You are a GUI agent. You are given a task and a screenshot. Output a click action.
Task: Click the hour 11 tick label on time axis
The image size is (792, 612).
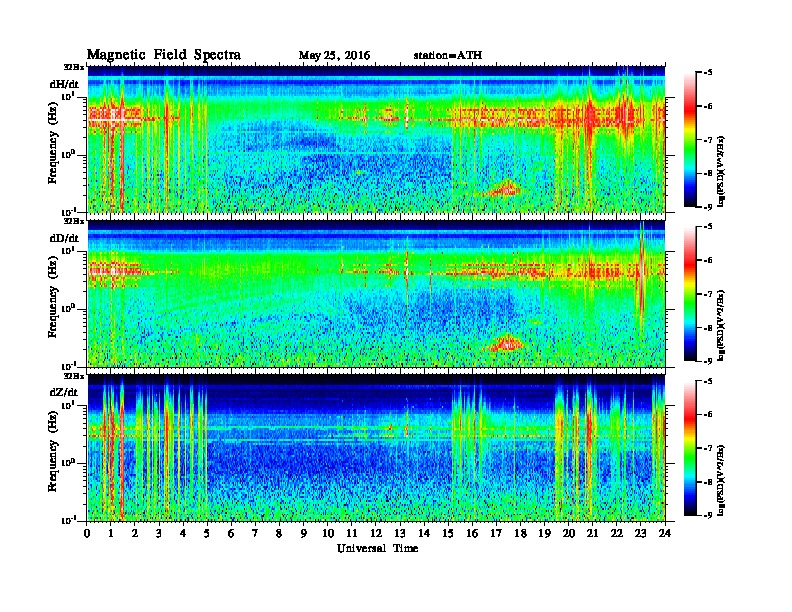(352, 533)
